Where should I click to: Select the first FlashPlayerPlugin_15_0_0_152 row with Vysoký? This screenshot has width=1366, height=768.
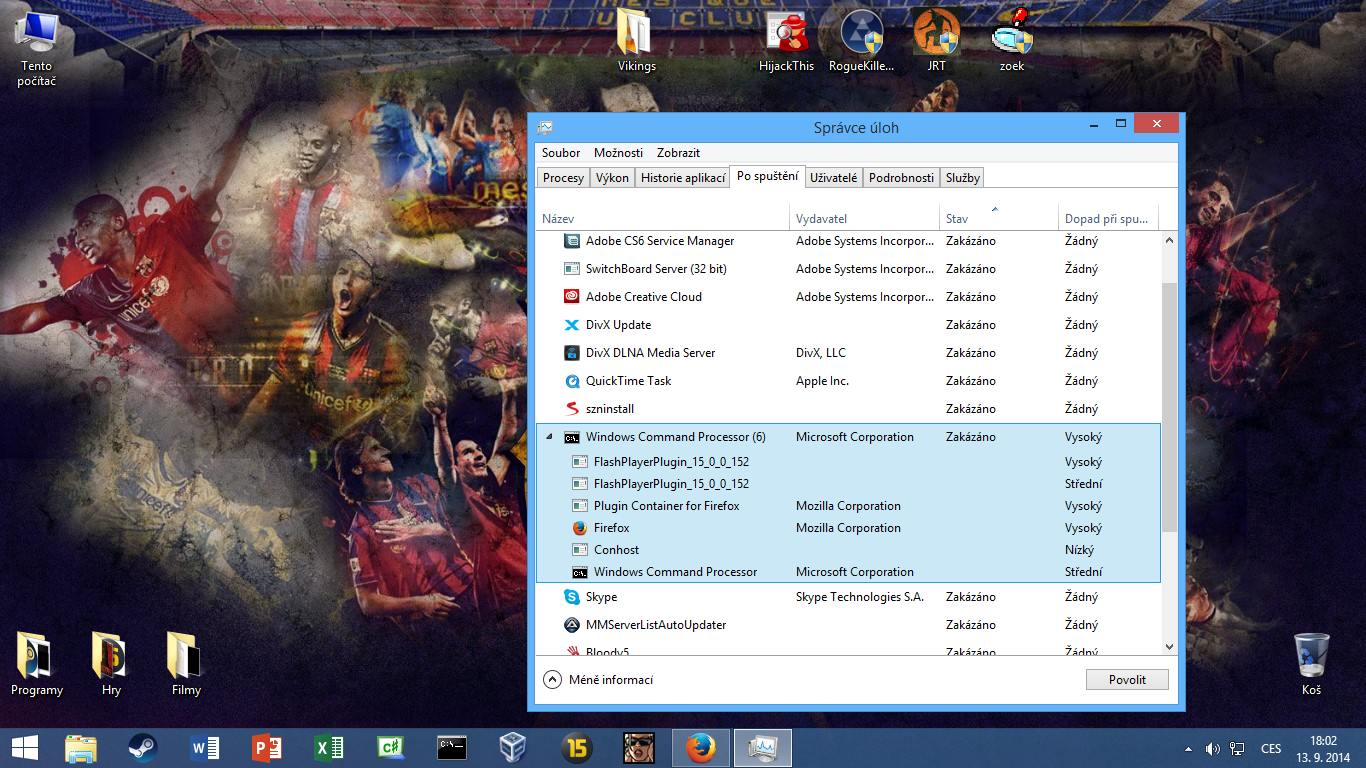pos(849,462)
